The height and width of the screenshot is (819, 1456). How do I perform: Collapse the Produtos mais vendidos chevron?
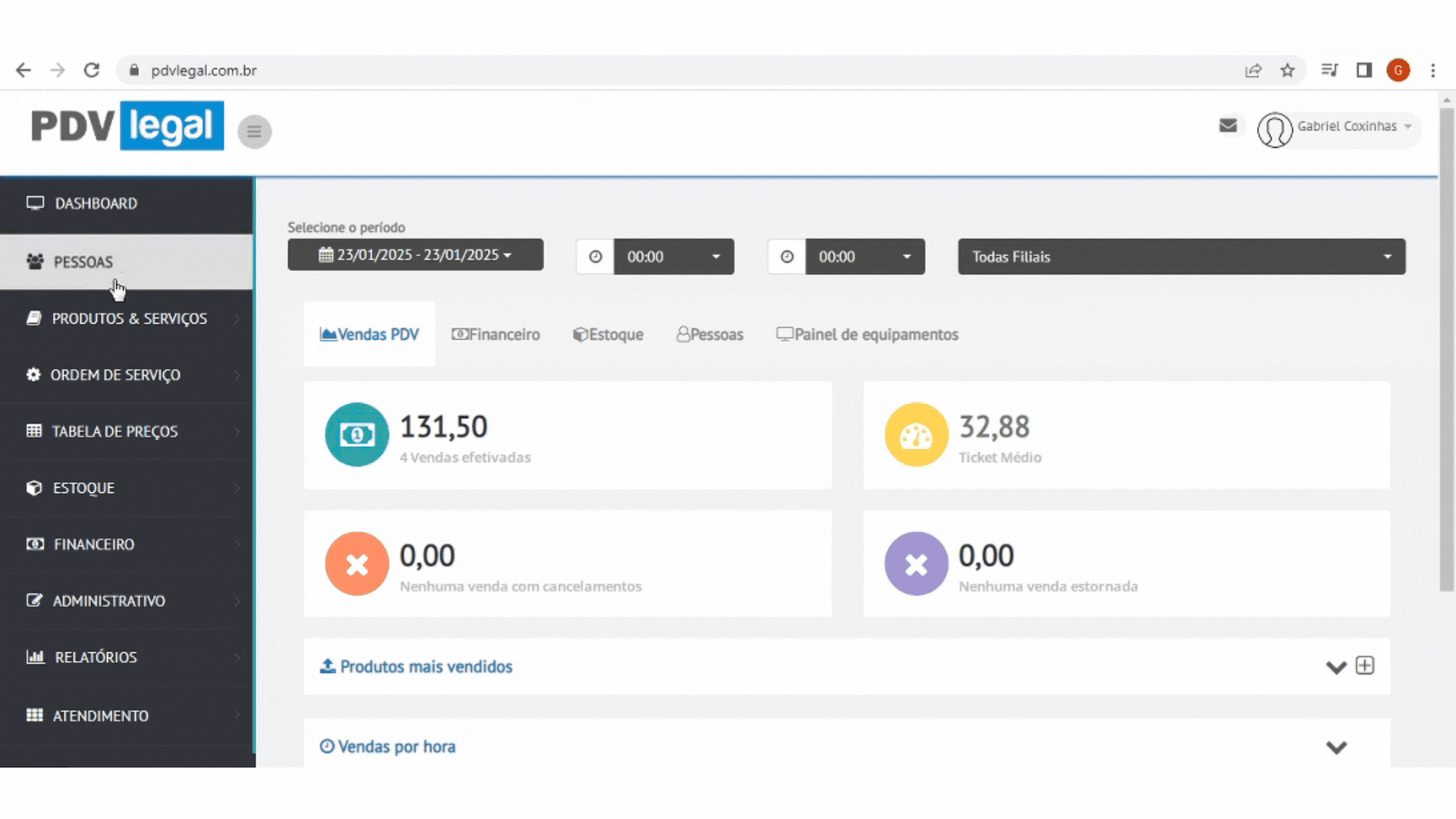(1335, 667)
